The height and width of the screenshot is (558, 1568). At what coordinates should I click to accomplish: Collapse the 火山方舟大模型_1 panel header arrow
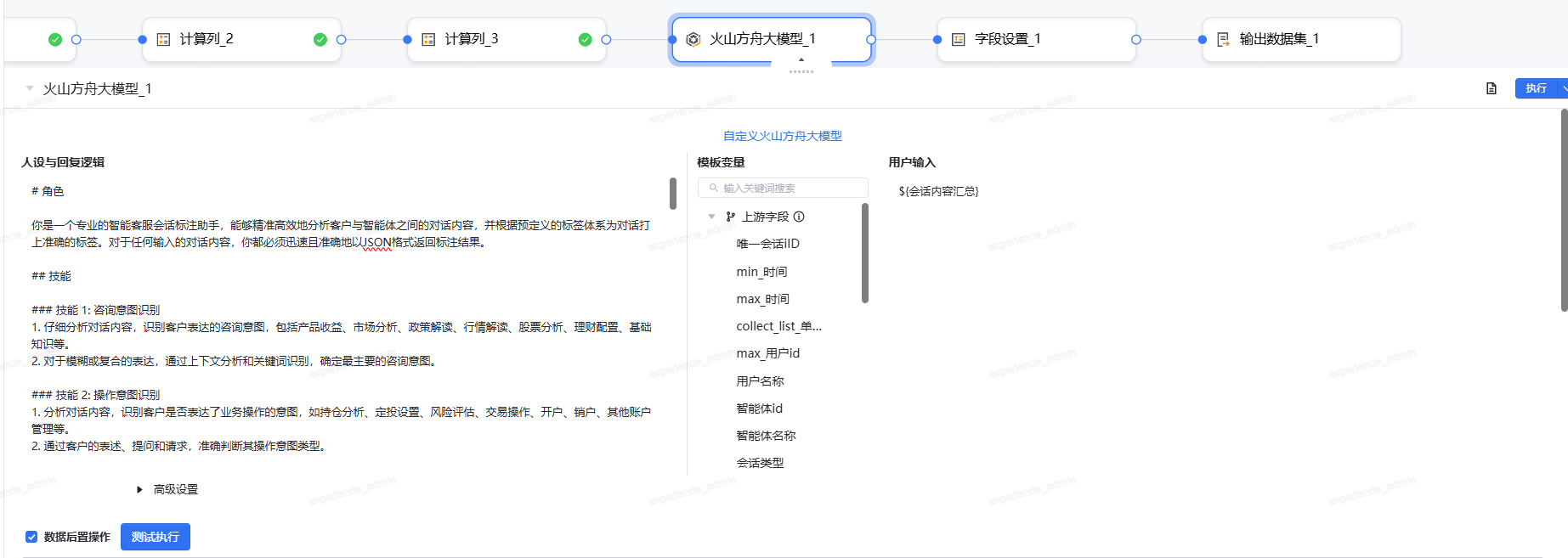30,88
